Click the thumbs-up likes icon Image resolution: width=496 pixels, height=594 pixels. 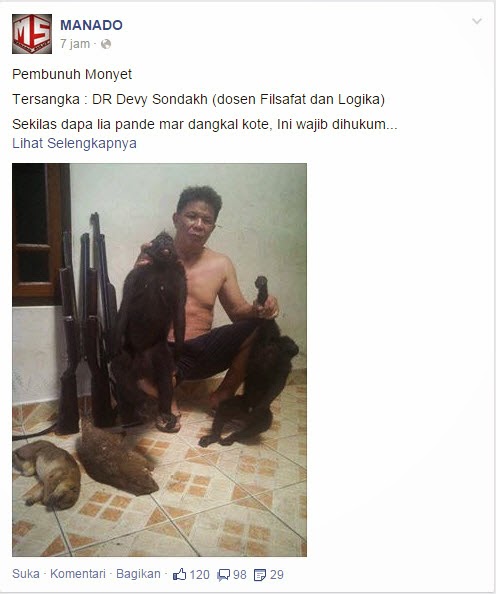click(x=179, y=574)
